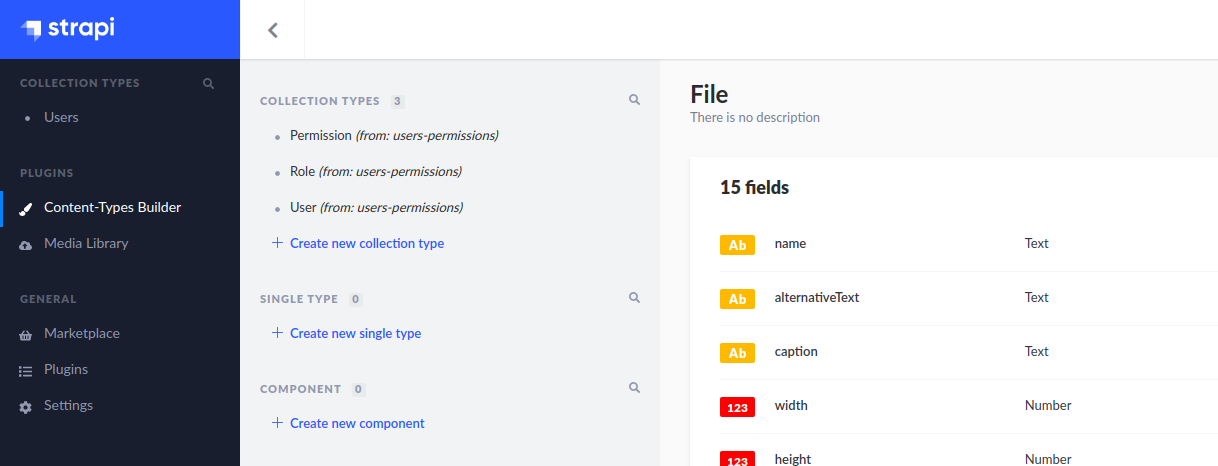Plus icon beside Create new collection type
This screenshot has width=1218, height=466.
point(278,243)
